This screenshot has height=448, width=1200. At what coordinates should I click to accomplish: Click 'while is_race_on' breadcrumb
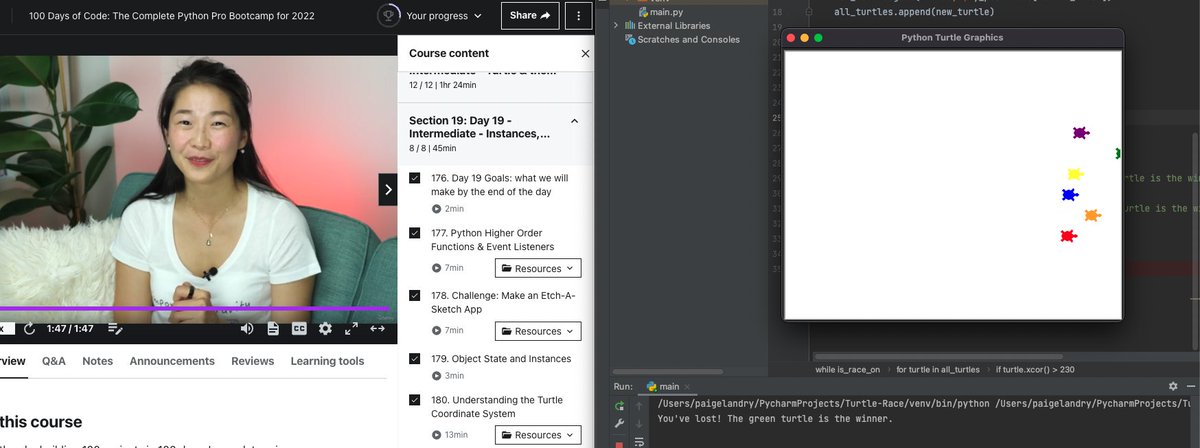click(847, 369)
